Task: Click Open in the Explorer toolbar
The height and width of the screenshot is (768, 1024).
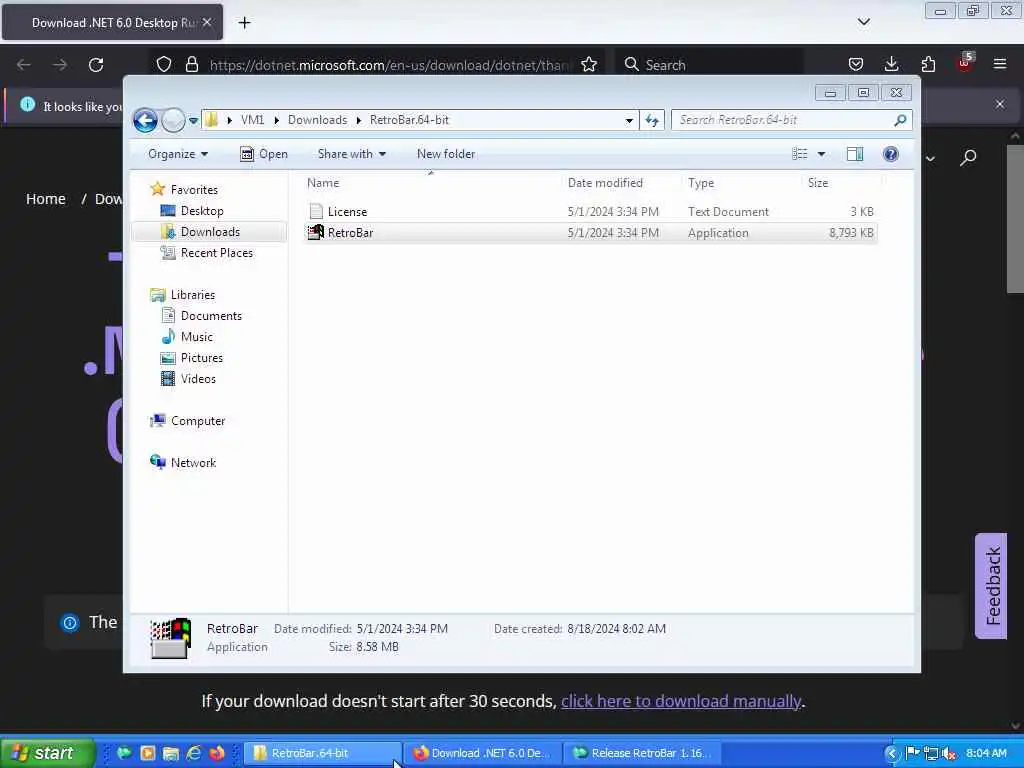Action: [x=264, y=154]
